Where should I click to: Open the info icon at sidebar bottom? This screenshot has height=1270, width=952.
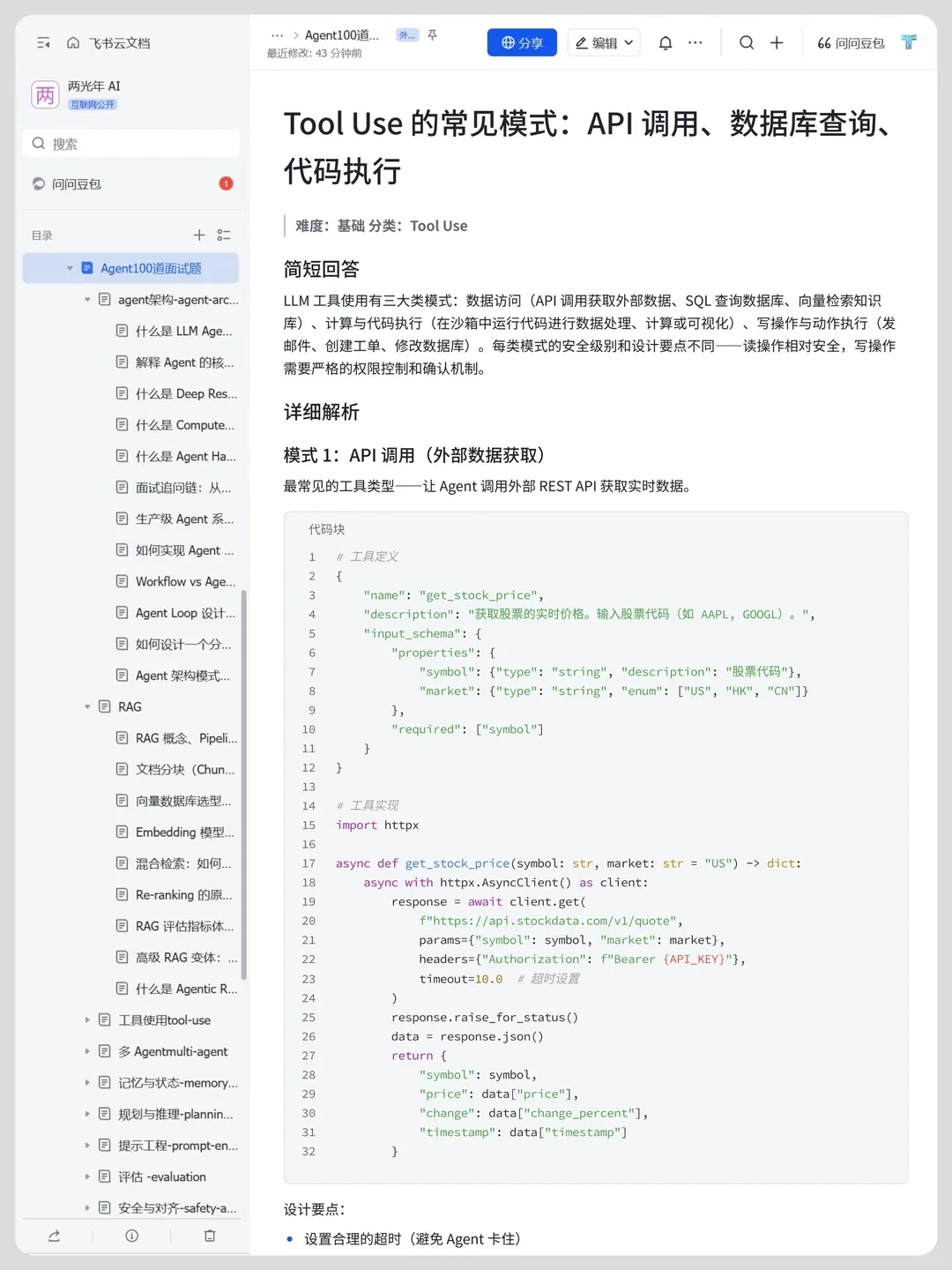(x=132, y=1236)
